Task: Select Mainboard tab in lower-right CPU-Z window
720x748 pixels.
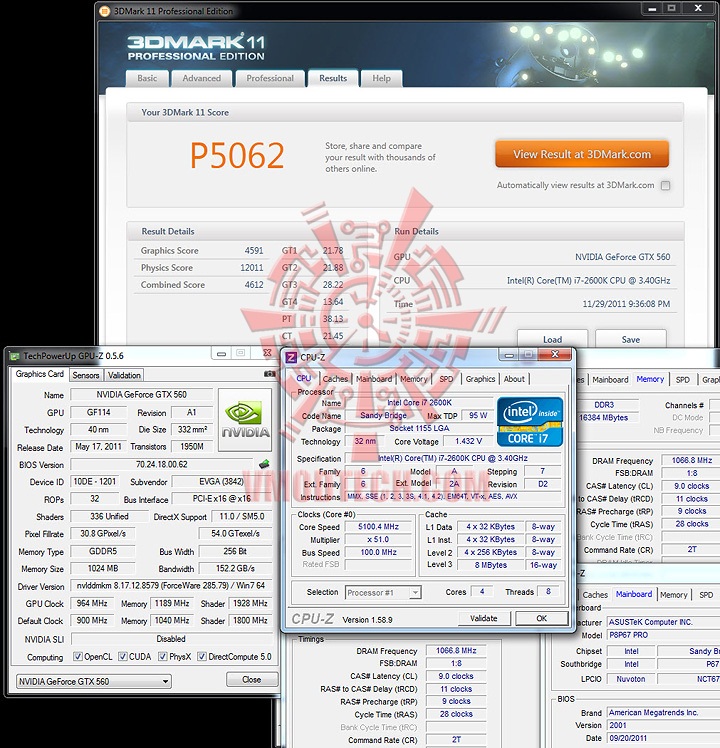Action: pos(634,594)
